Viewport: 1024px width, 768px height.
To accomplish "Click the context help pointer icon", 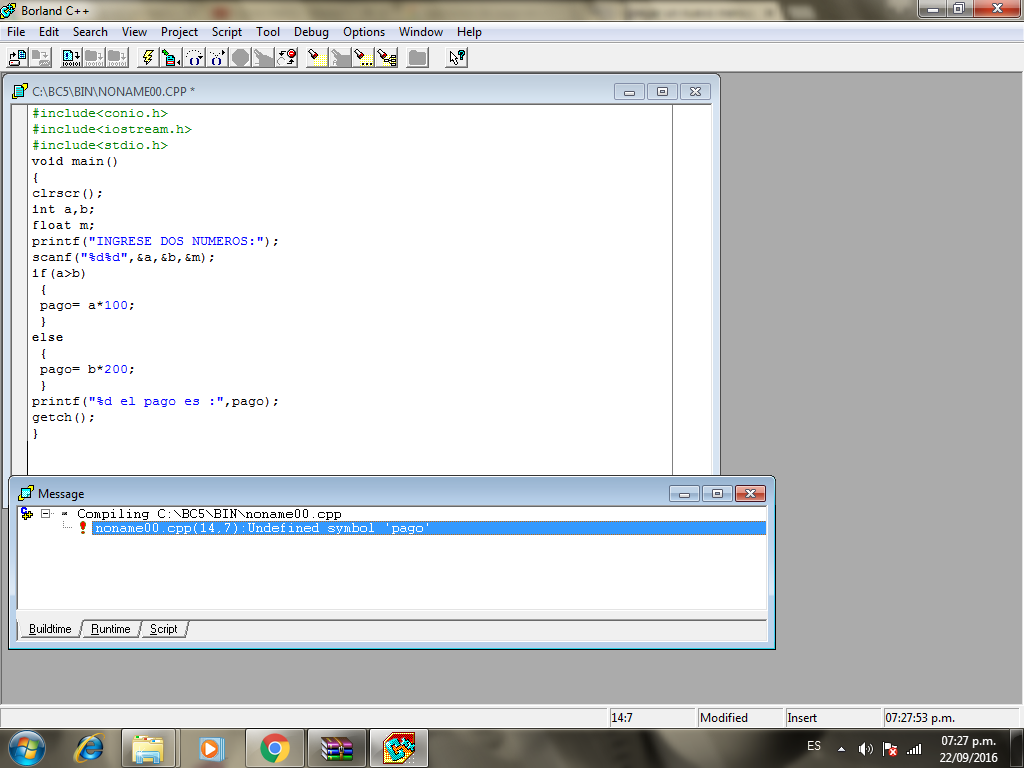I will click(456, 57).
